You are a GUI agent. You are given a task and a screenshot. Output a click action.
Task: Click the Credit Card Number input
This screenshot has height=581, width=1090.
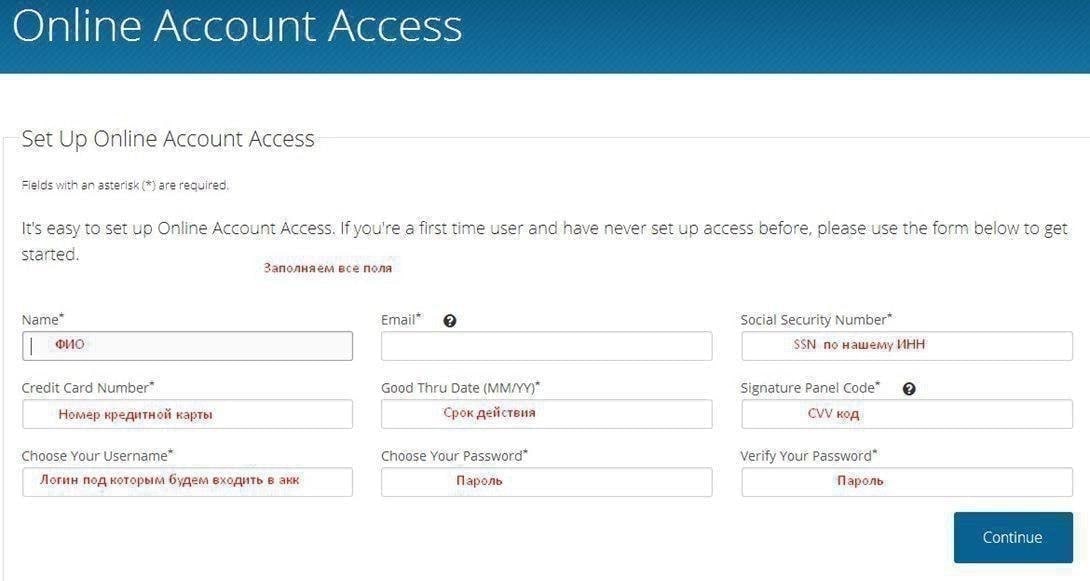tap(187, 414)
